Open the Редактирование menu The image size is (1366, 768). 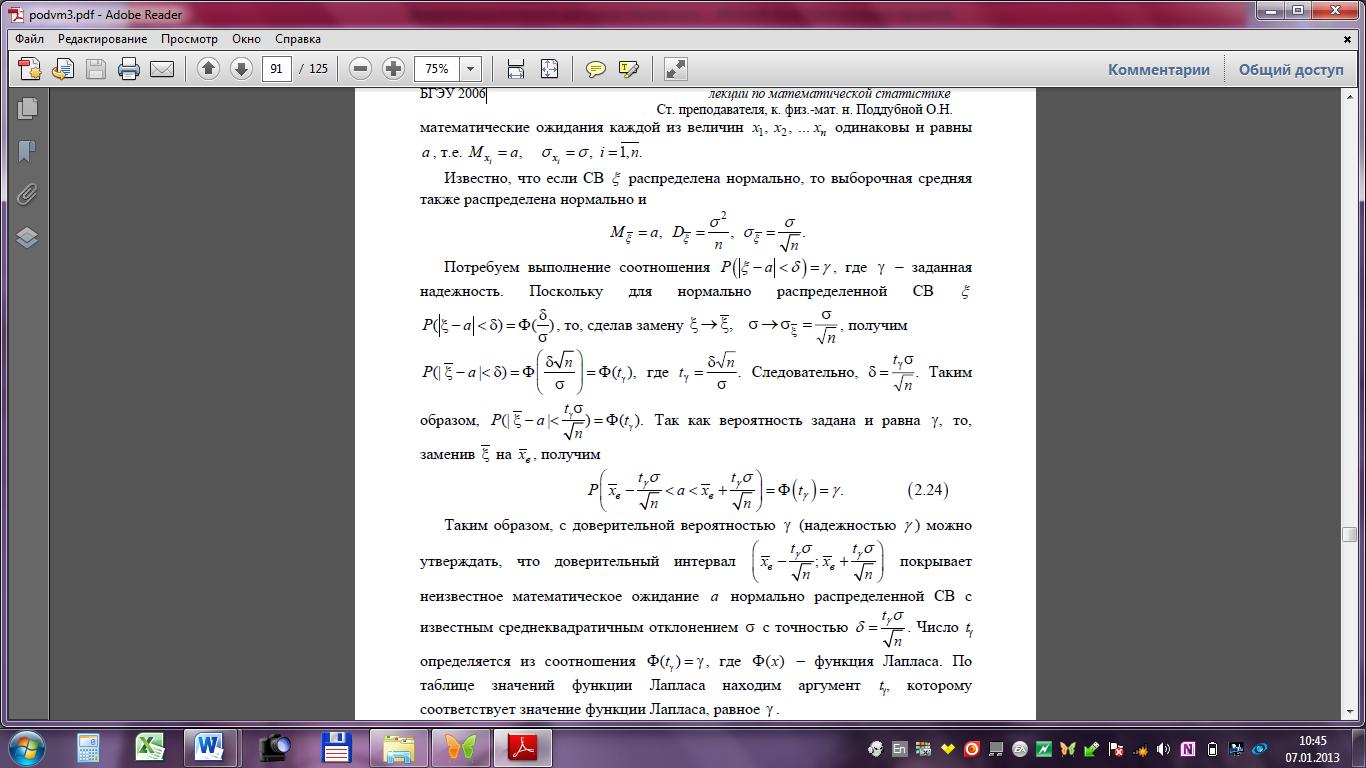coord(102,39)
